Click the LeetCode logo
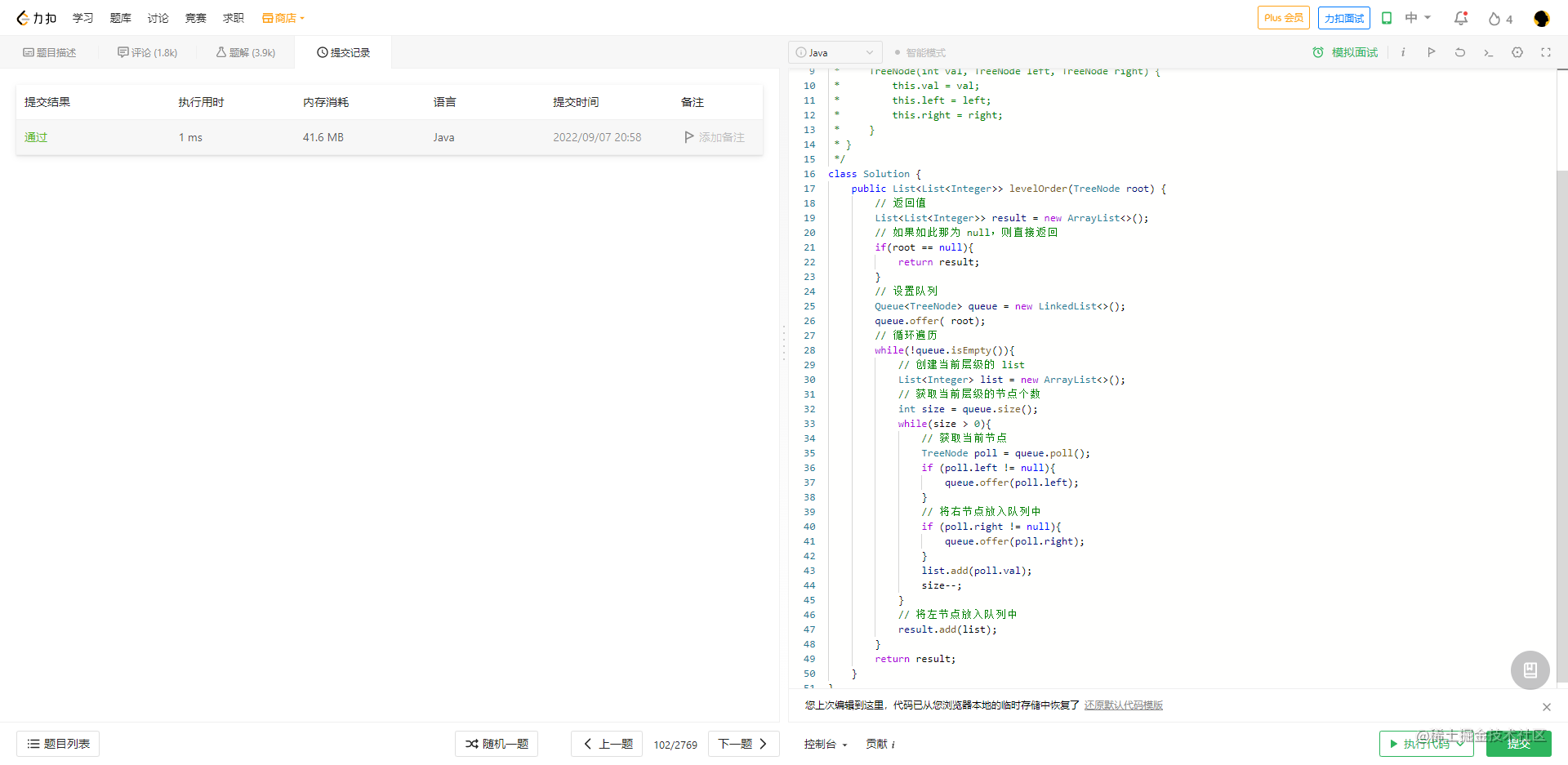The image size is (1568, 765). click(36, 18)
